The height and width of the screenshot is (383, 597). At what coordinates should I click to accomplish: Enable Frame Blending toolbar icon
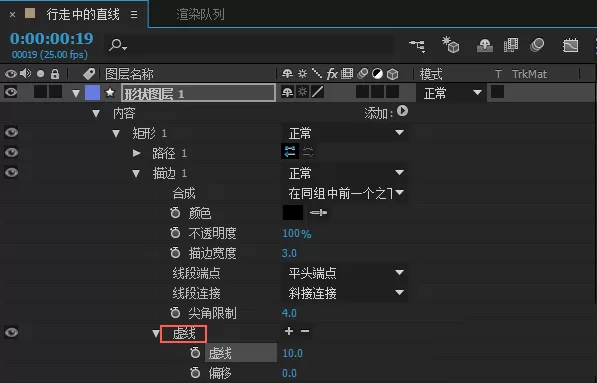[x=511, y=45]
